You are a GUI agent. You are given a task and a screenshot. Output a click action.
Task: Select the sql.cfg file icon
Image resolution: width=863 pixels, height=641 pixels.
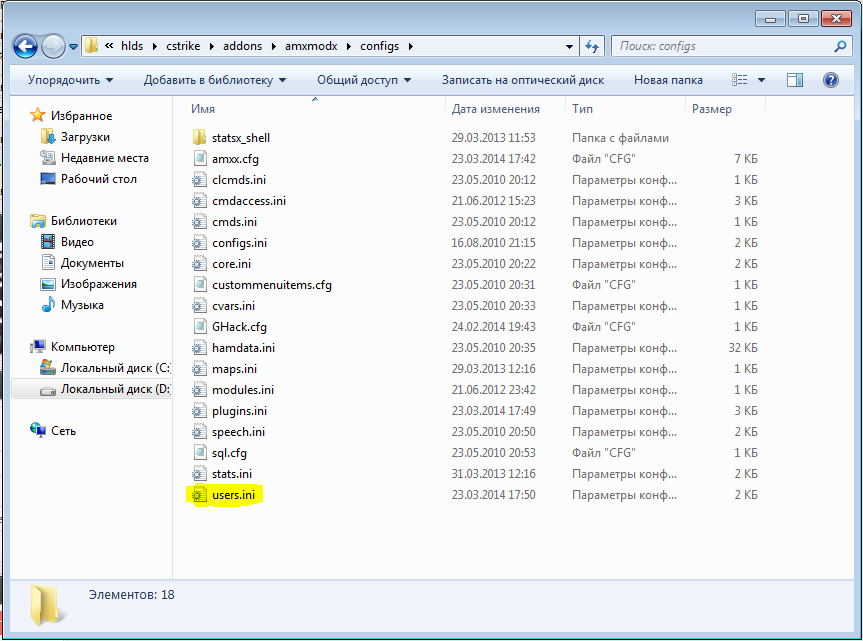pos(199,452)
